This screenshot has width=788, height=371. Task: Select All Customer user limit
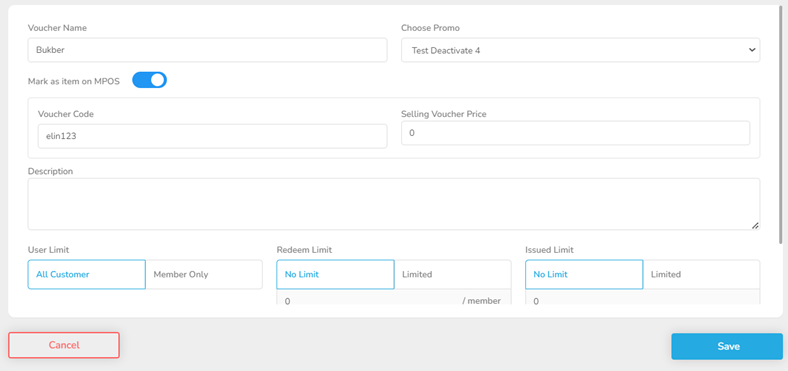pyautogui.click(x=86, y=274)
